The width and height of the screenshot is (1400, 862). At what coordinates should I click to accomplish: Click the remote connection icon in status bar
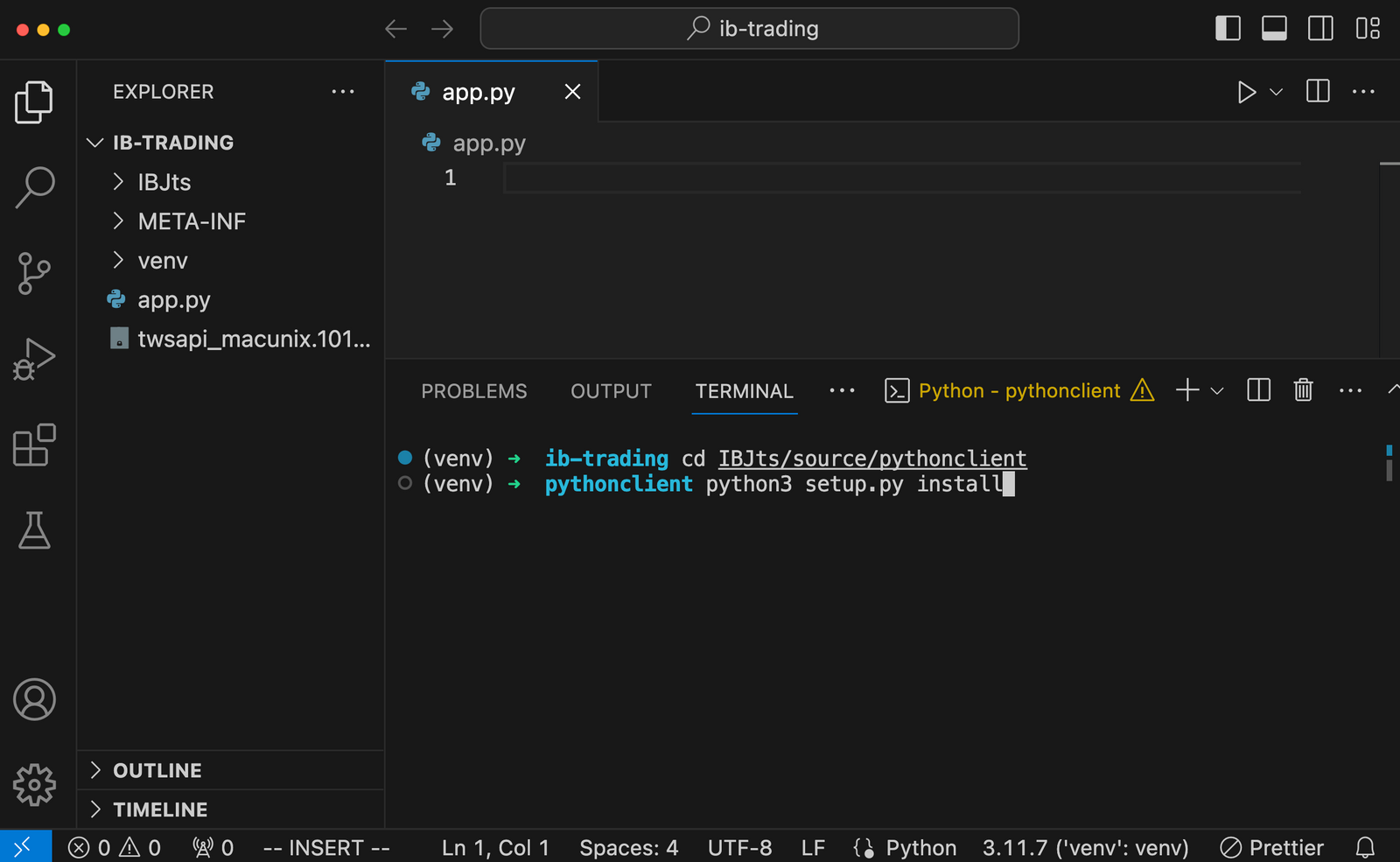24,846
